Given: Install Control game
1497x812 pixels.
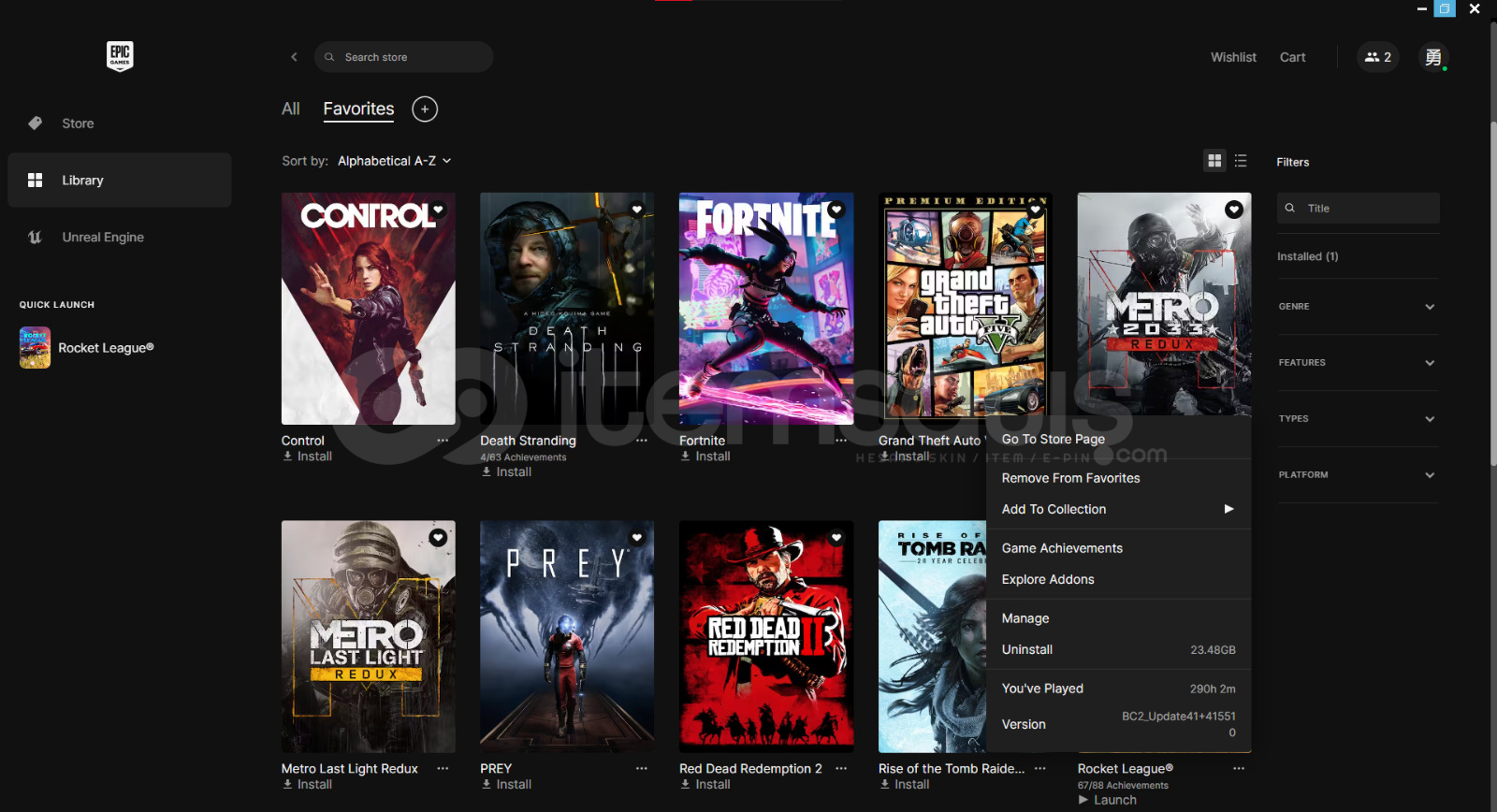Looking at the screenshot, I should click(x=308, y=457).
